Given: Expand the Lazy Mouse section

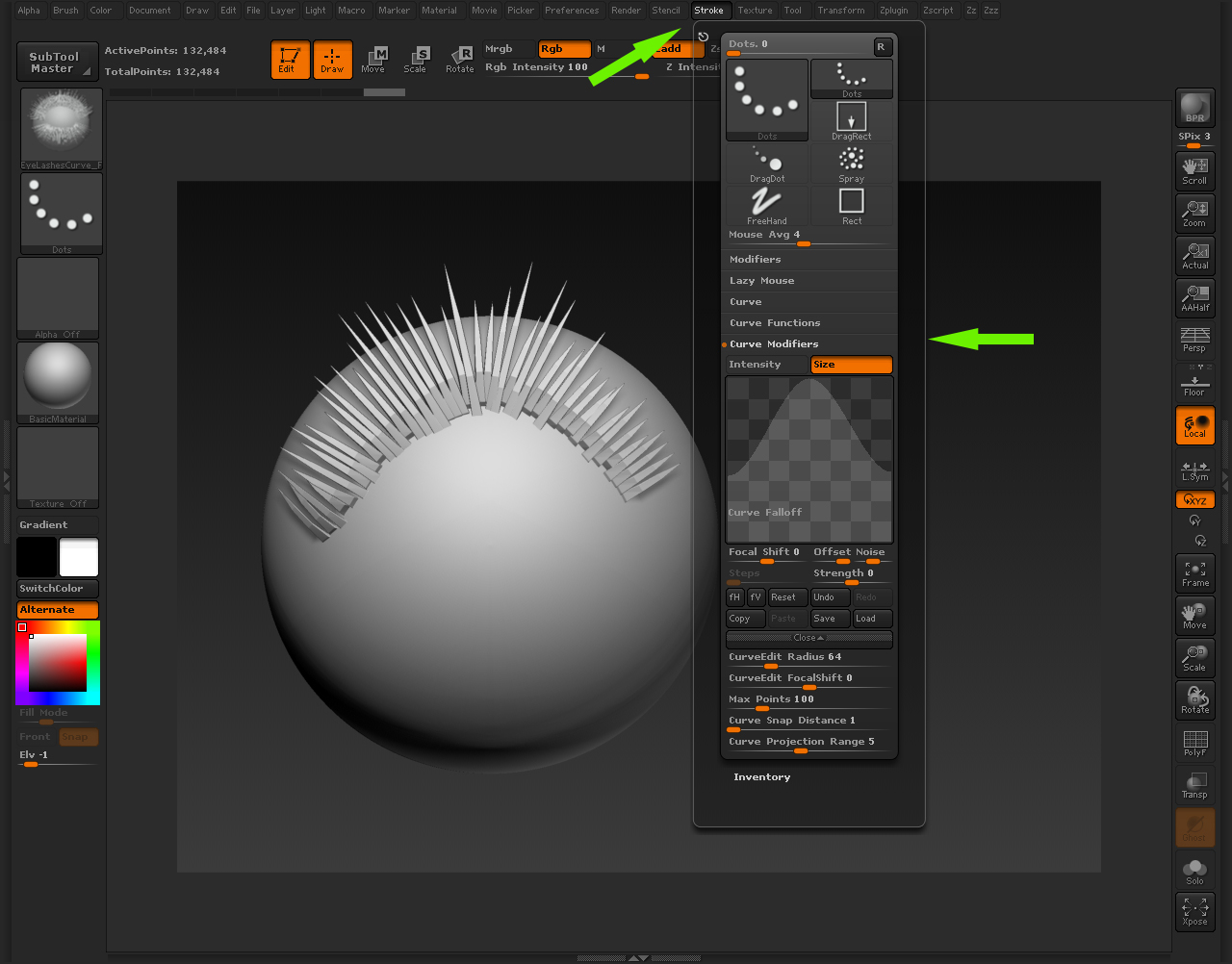Looking at the screenshot, I should pos(761,281).
